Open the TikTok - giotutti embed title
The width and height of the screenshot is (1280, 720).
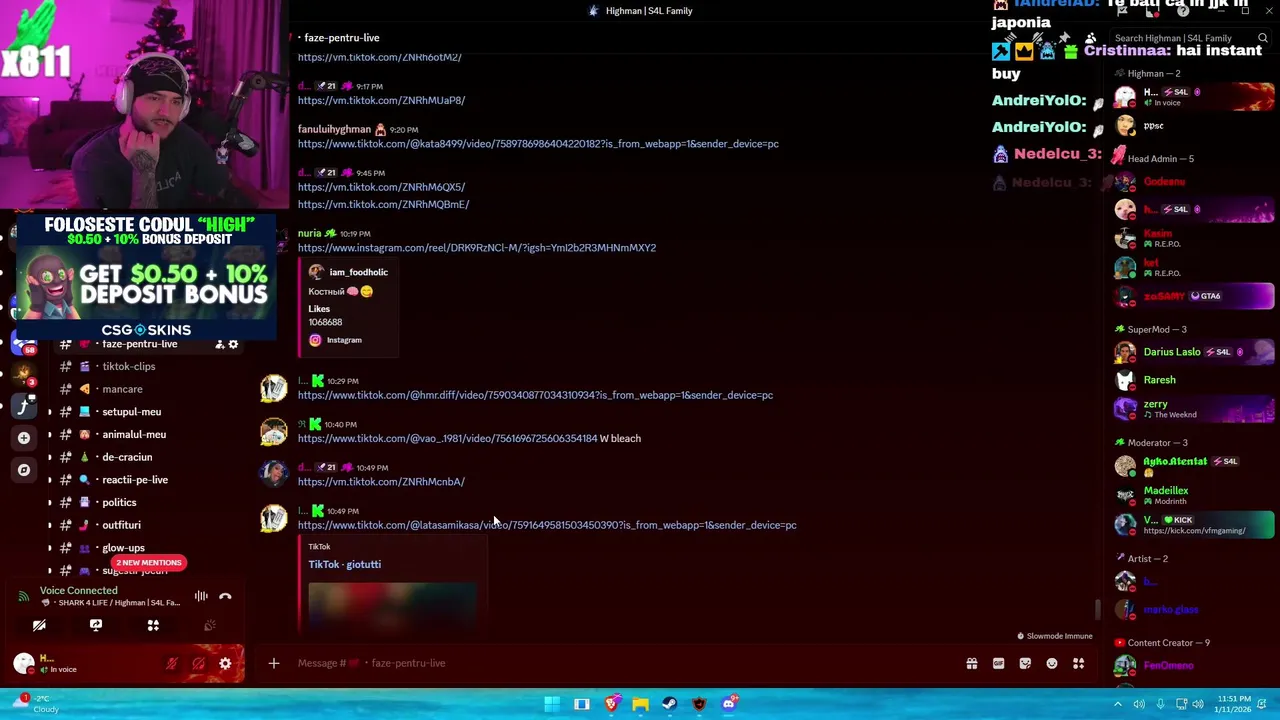click(x=345, y=564)
